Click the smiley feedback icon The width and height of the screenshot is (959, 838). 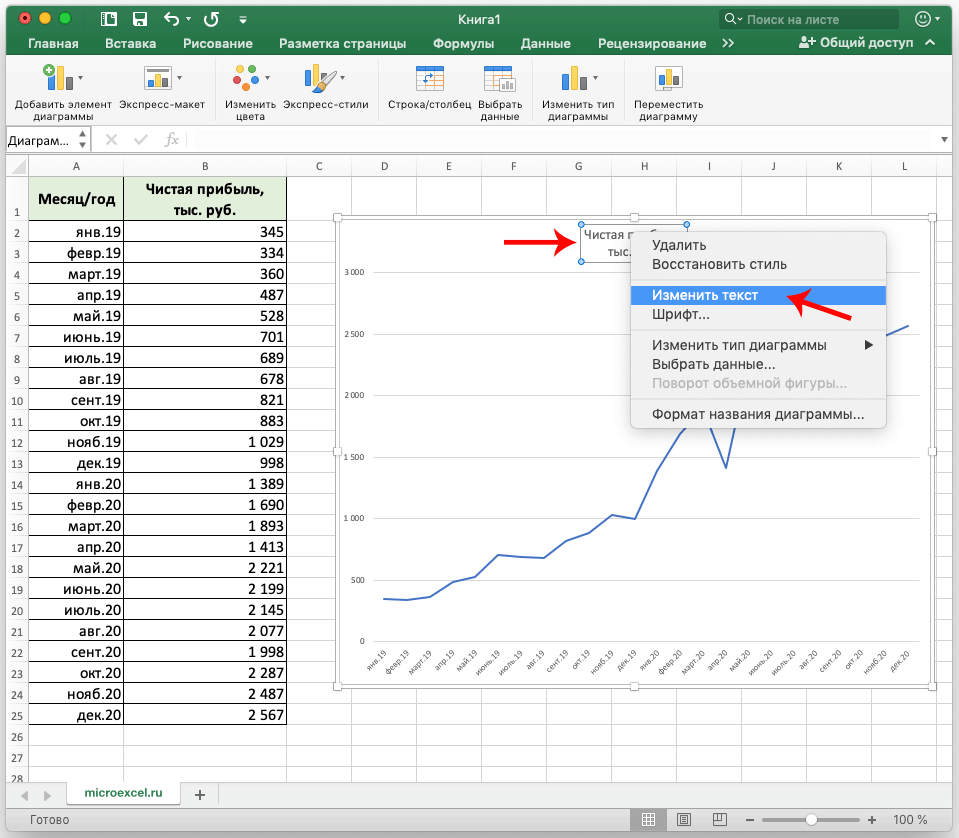coord(922,19)
